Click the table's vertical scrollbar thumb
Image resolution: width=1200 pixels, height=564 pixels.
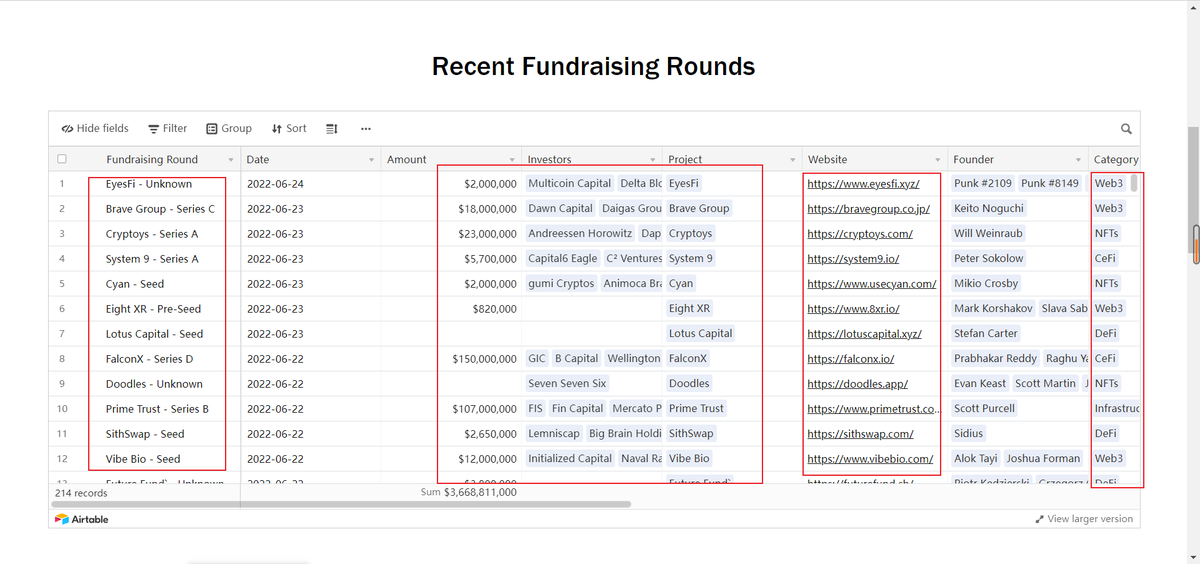1134,183
